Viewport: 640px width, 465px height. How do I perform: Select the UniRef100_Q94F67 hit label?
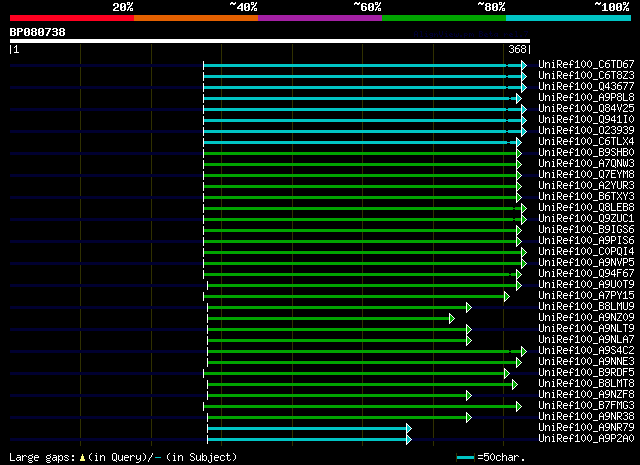coord(586,274)
